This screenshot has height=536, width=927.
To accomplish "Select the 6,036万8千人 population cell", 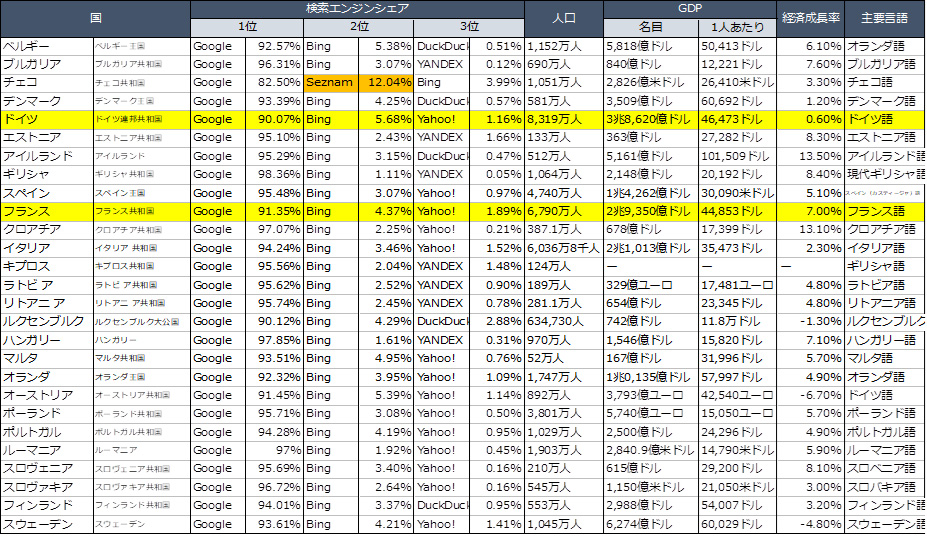I will coord(564,248).
